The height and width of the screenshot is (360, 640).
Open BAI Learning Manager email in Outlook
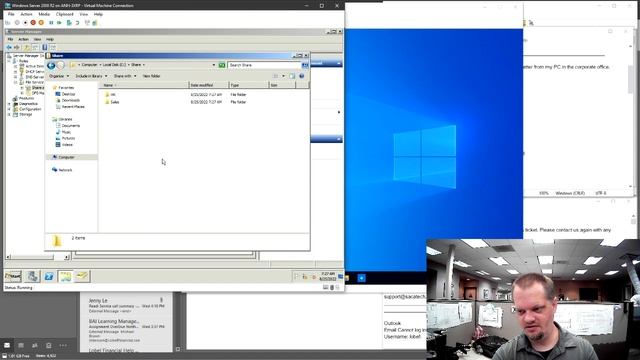[126, 330]
